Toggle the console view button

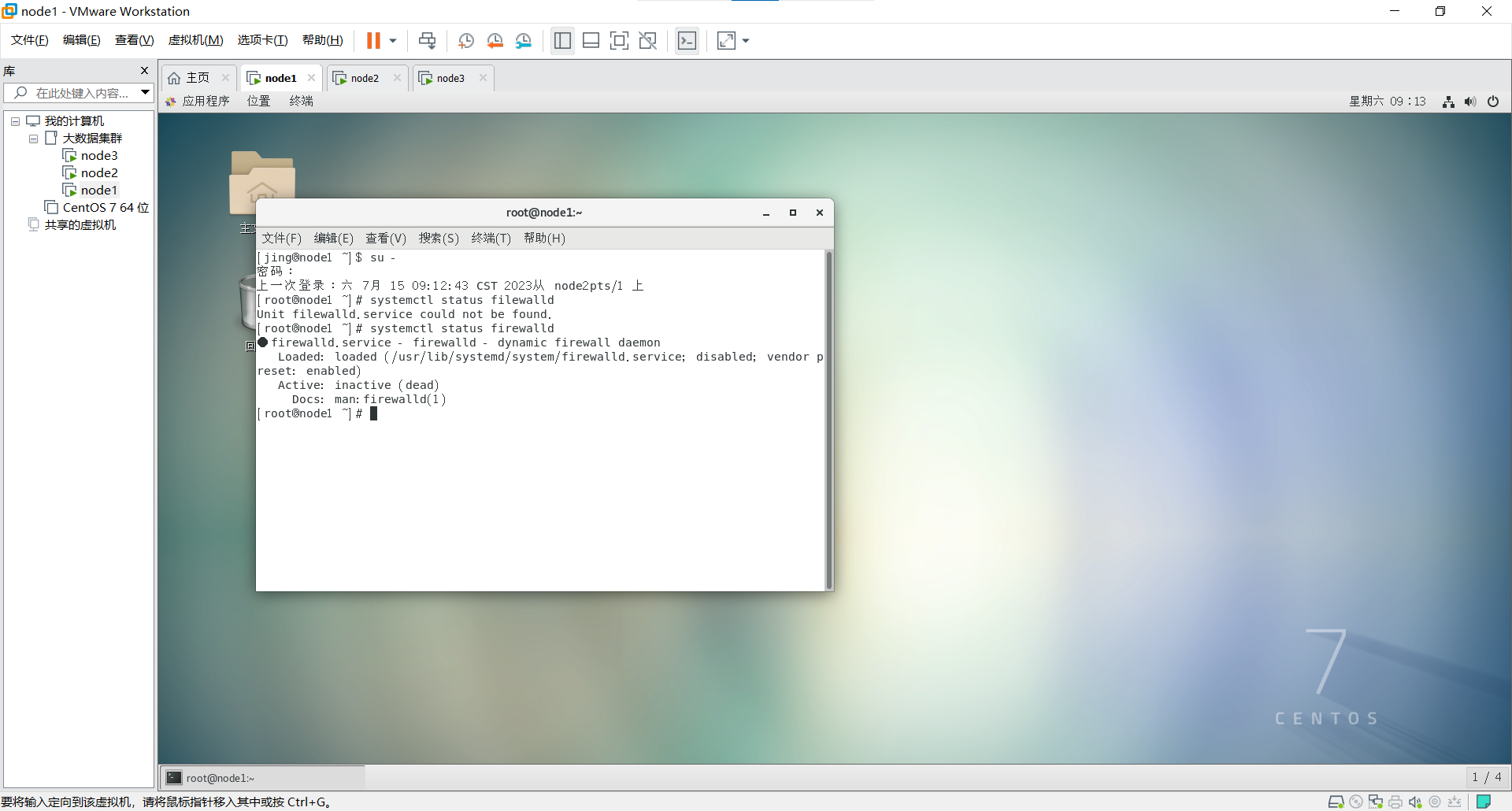[x=687, y=40]
